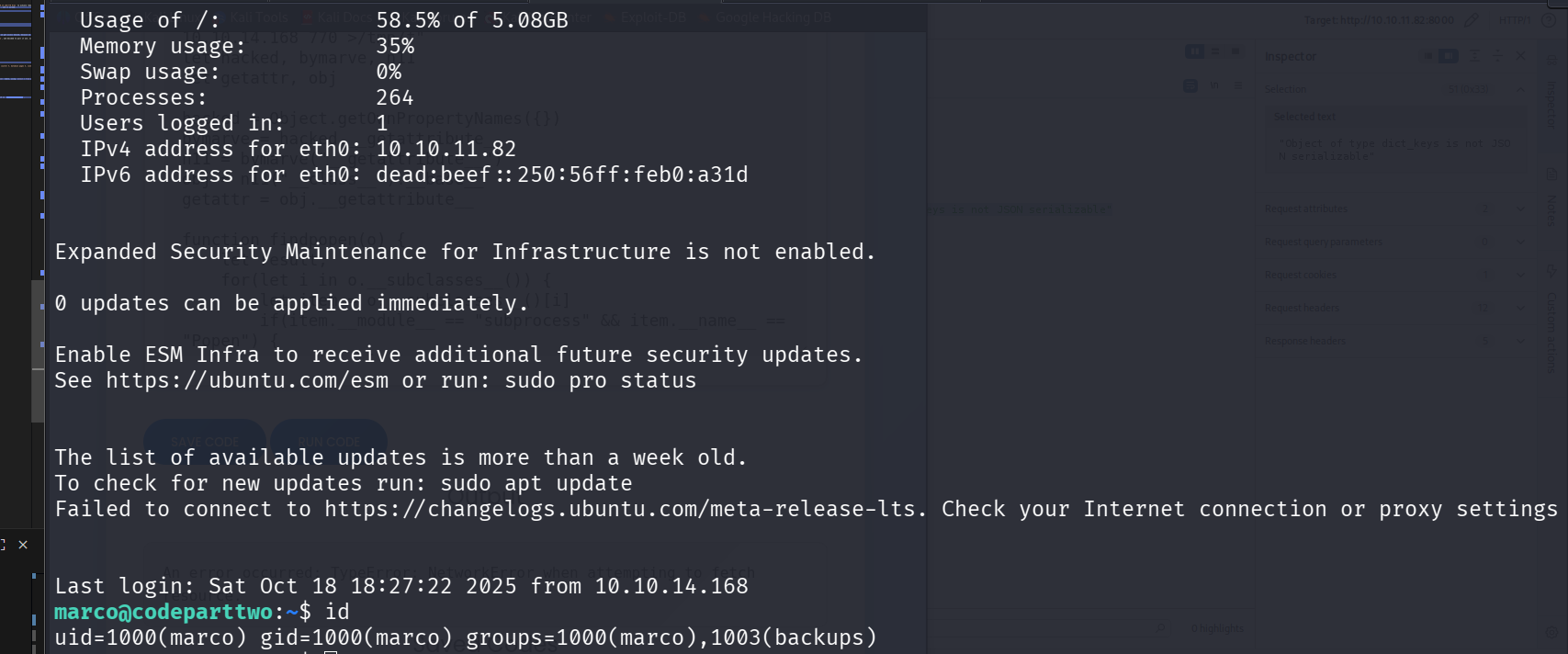
Task: Open the Exploit-DB bookmark
Action: 652,17
